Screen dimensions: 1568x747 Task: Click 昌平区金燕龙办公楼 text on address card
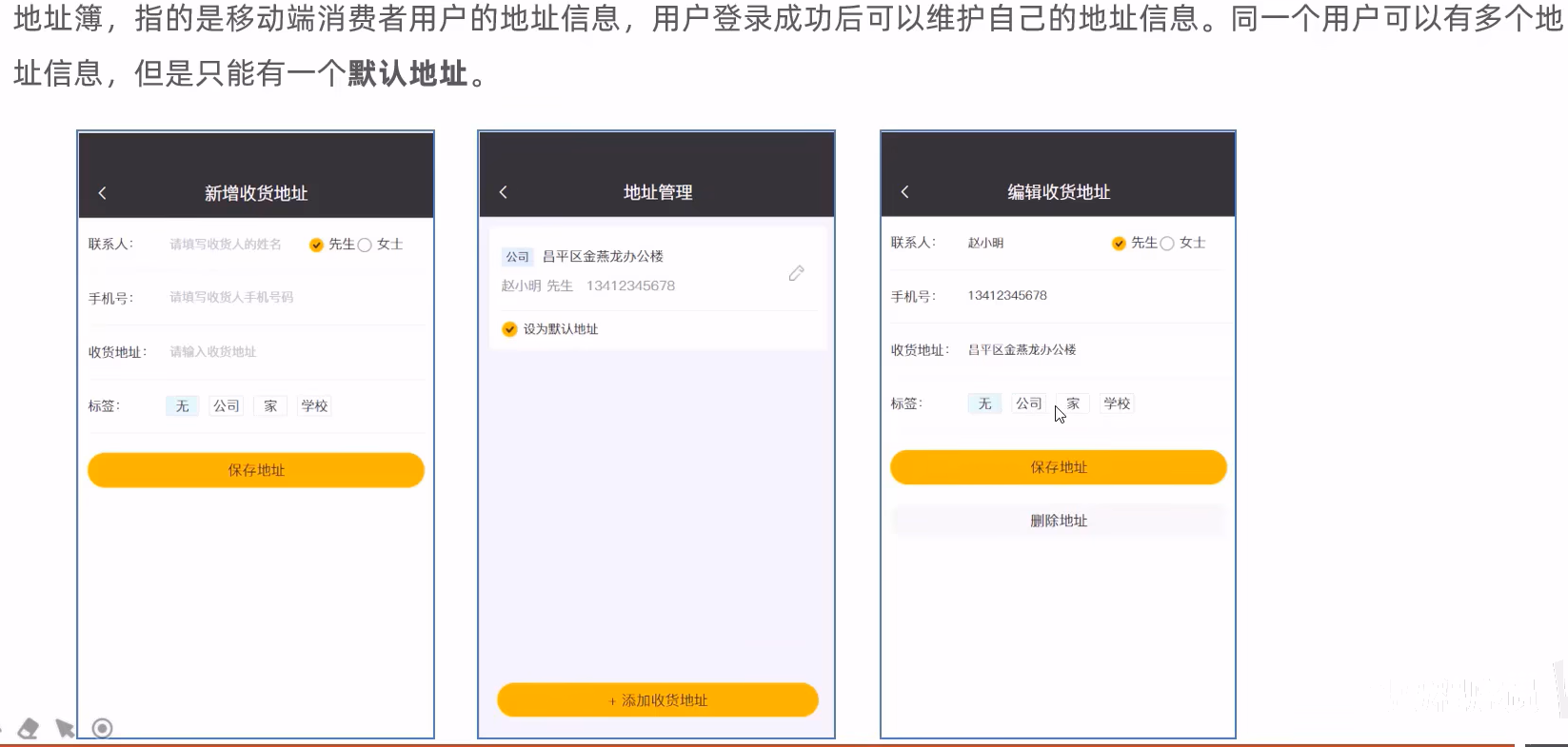click(x=603, y=257)
